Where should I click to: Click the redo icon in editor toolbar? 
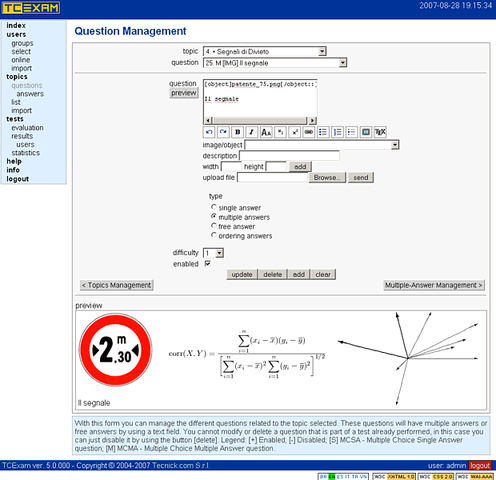coord(223,132)
